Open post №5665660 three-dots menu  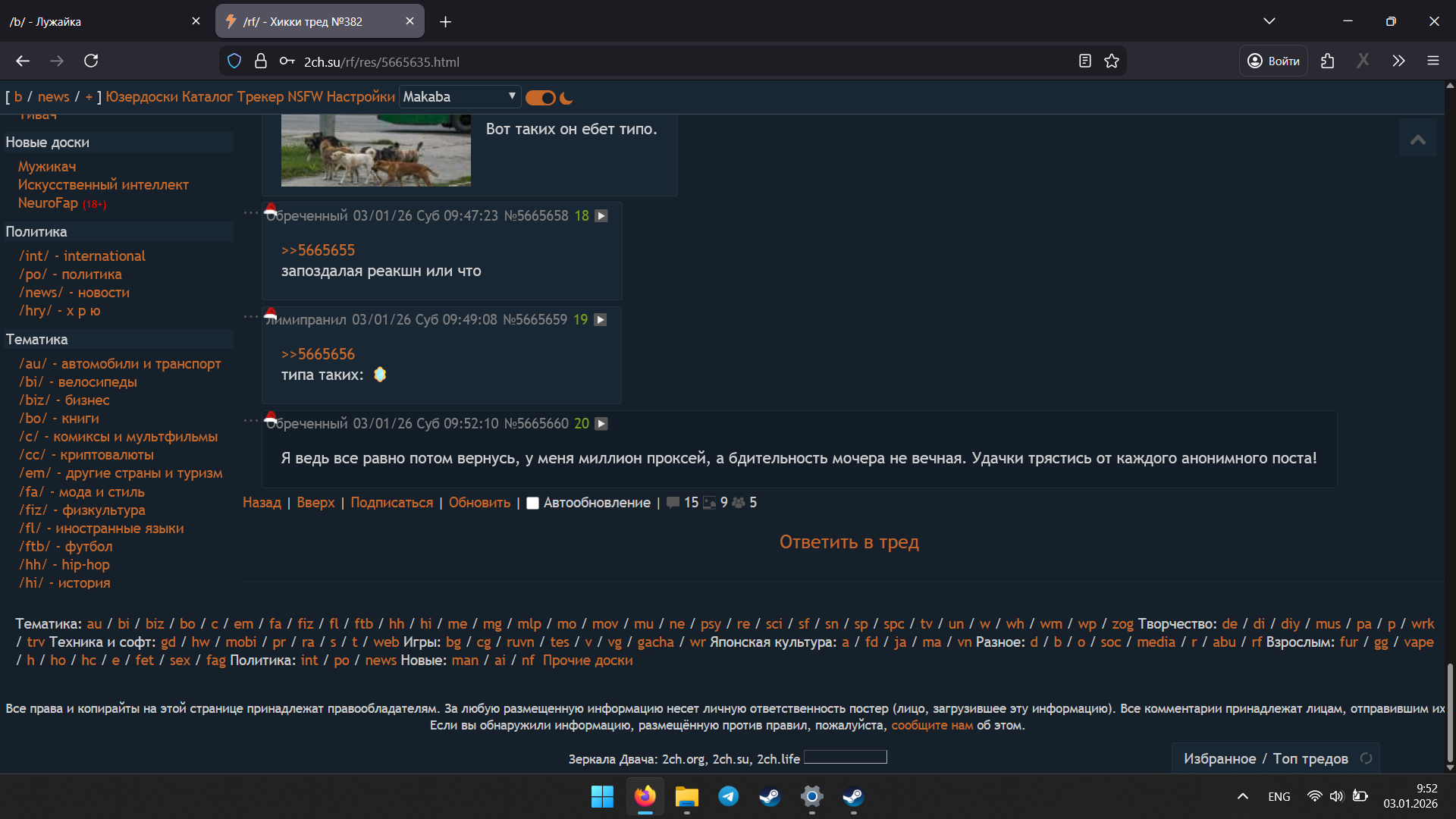pyautogui.click(x=251, y=420)
